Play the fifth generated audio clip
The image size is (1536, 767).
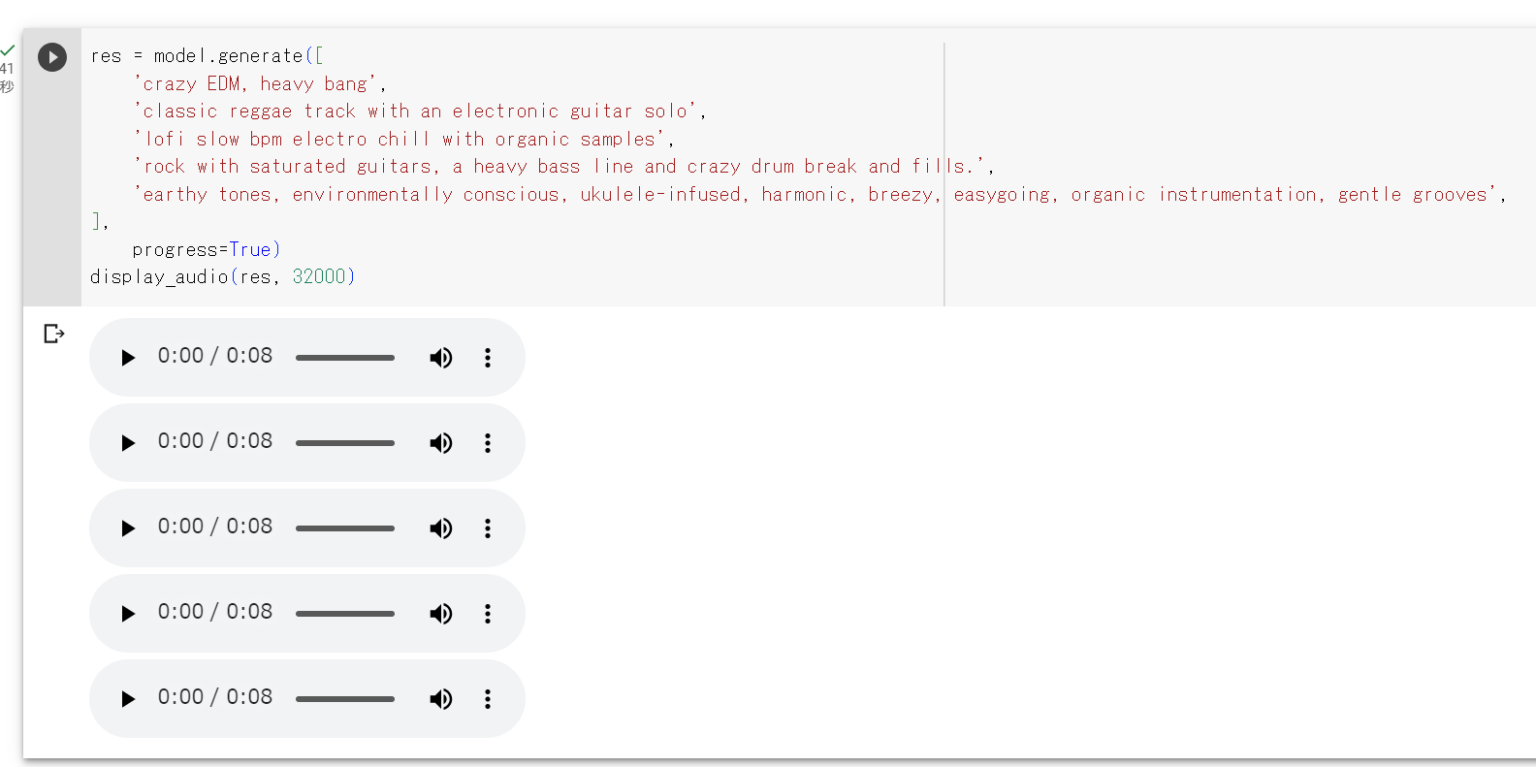[x=127, y=699]
